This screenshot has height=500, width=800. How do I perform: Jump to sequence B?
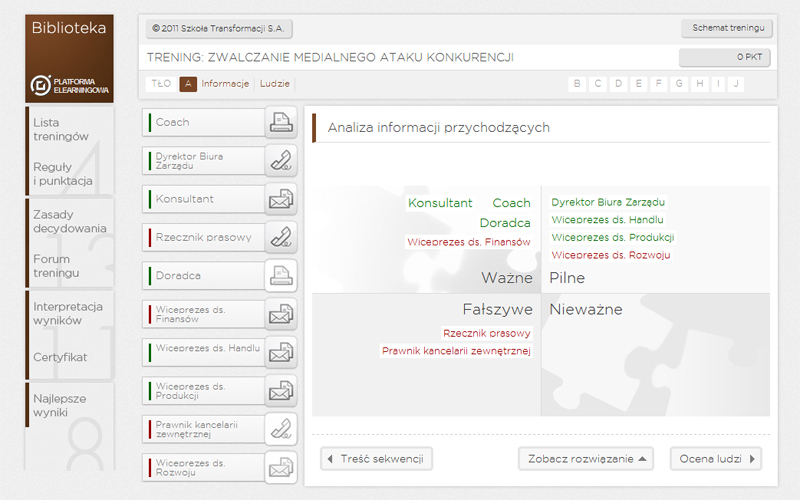[577, 84]
